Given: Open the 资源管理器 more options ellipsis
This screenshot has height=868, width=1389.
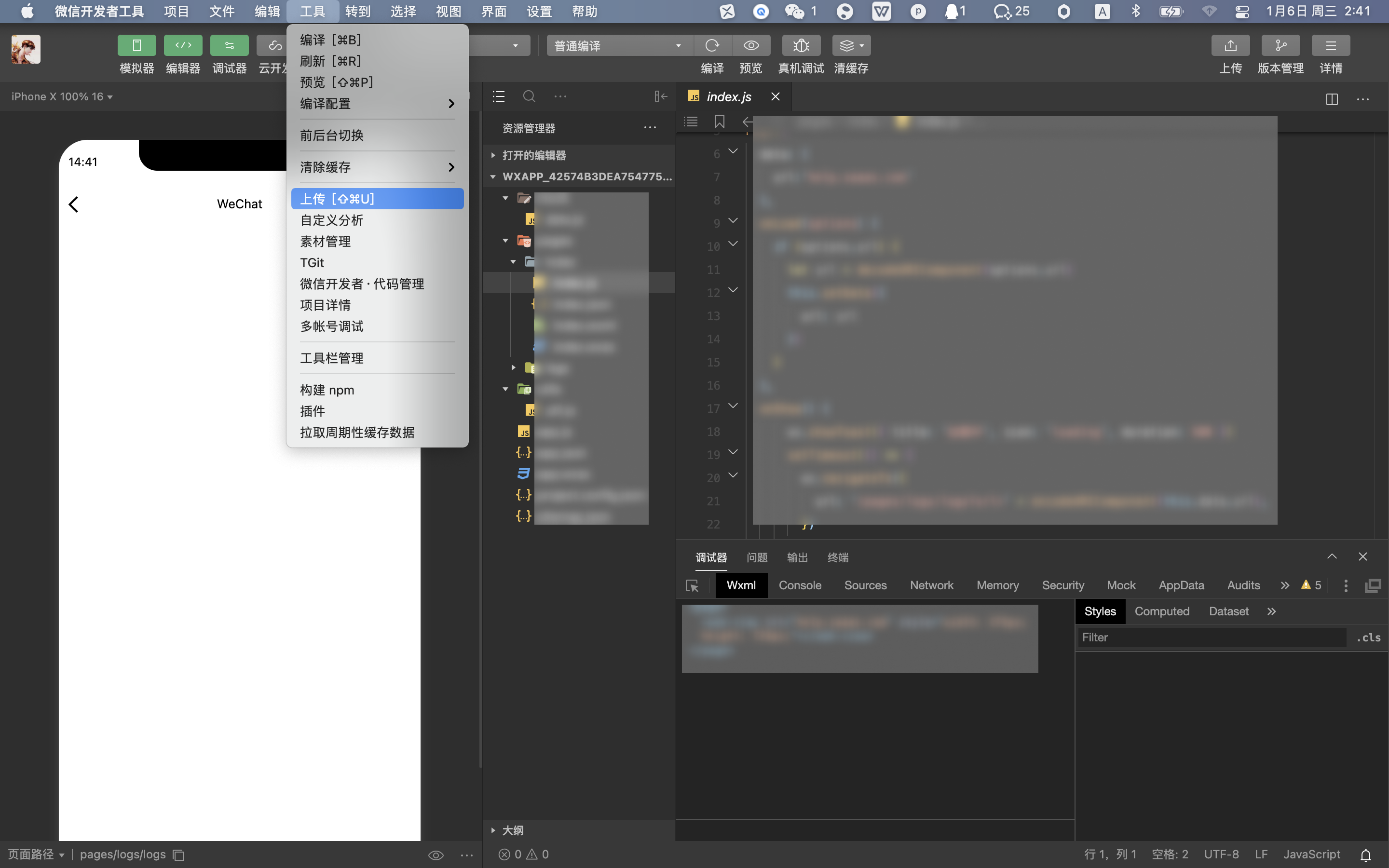Looking at the screenshot, I should (x=650, y=127).
